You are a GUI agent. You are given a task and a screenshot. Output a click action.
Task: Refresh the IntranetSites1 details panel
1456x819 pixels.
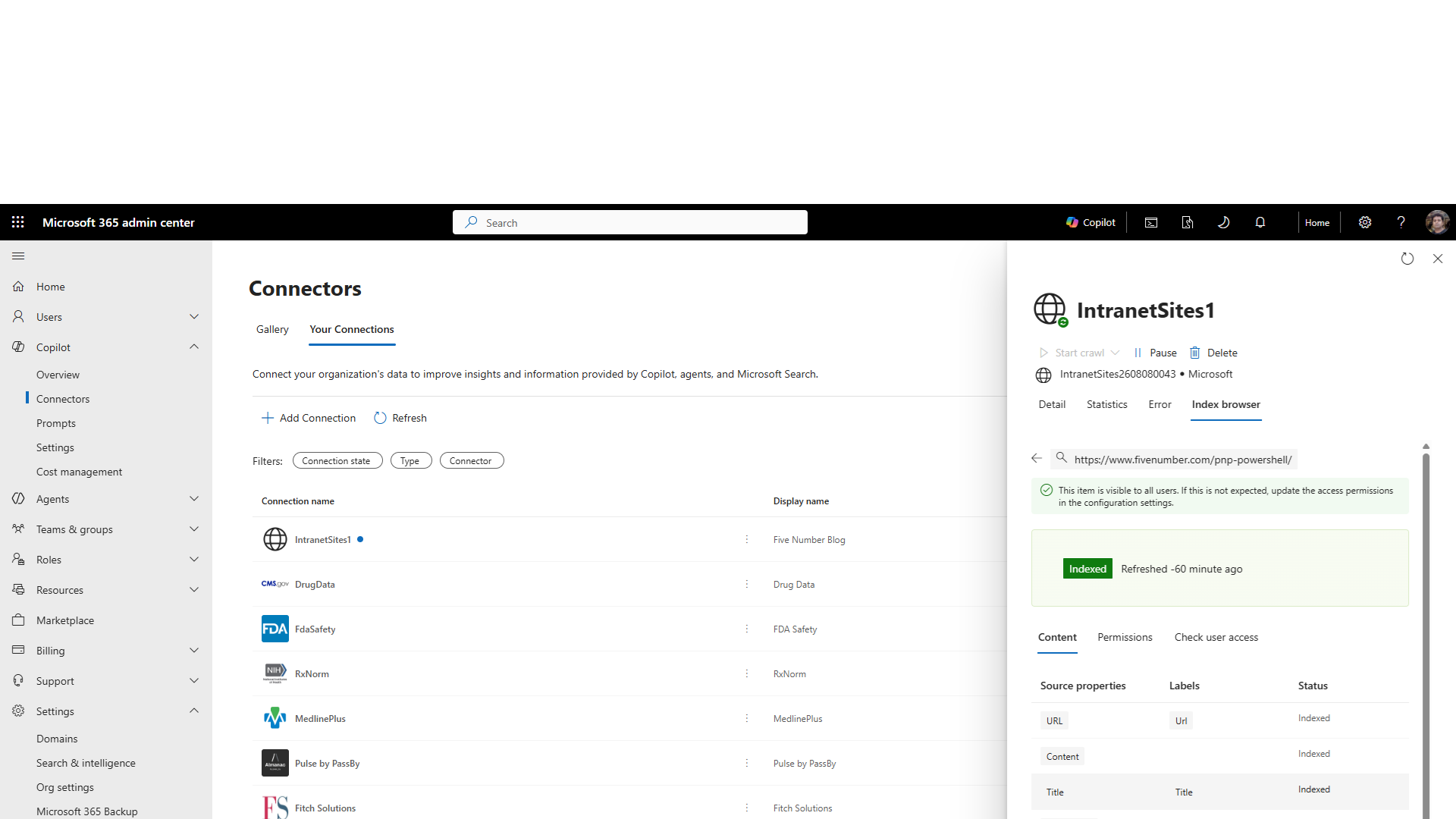click(x=1407, y=259)
